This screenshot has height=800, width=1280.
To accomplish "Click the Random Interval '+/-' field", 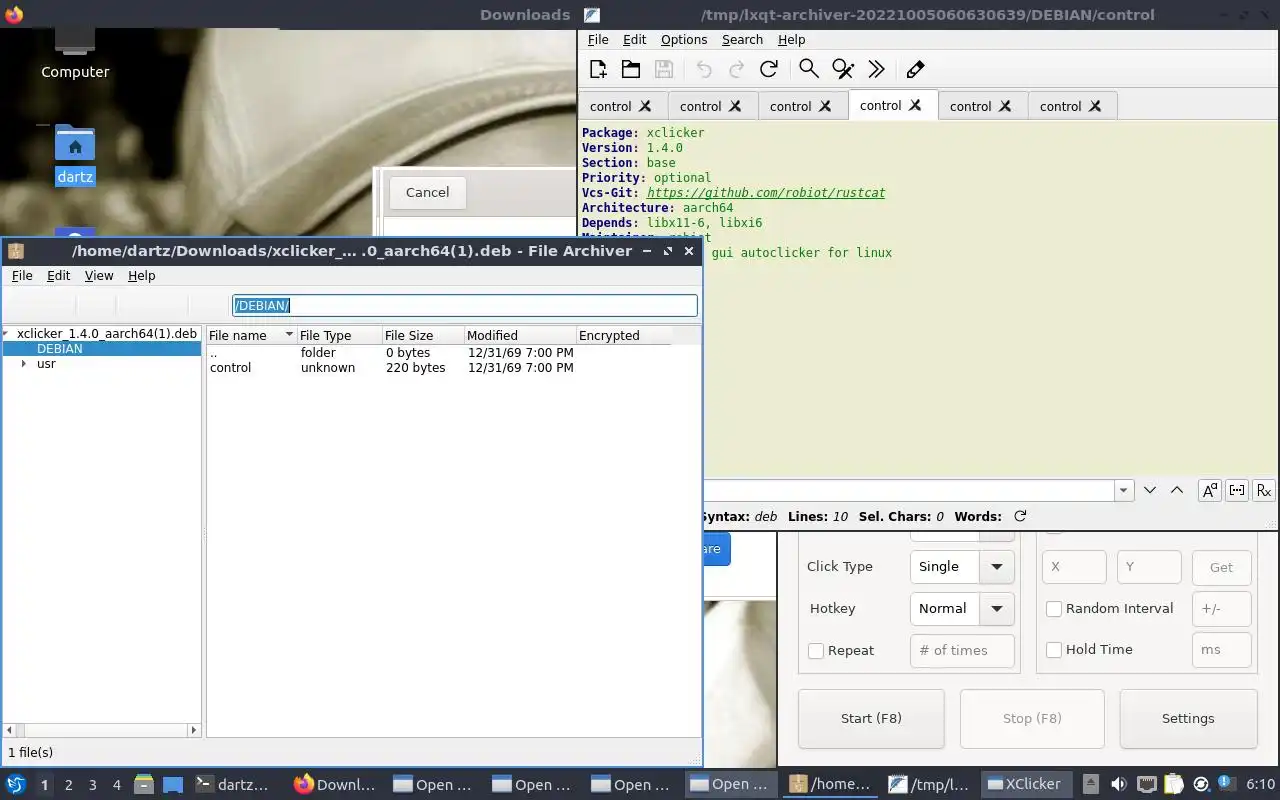I will click(1222, 608).
